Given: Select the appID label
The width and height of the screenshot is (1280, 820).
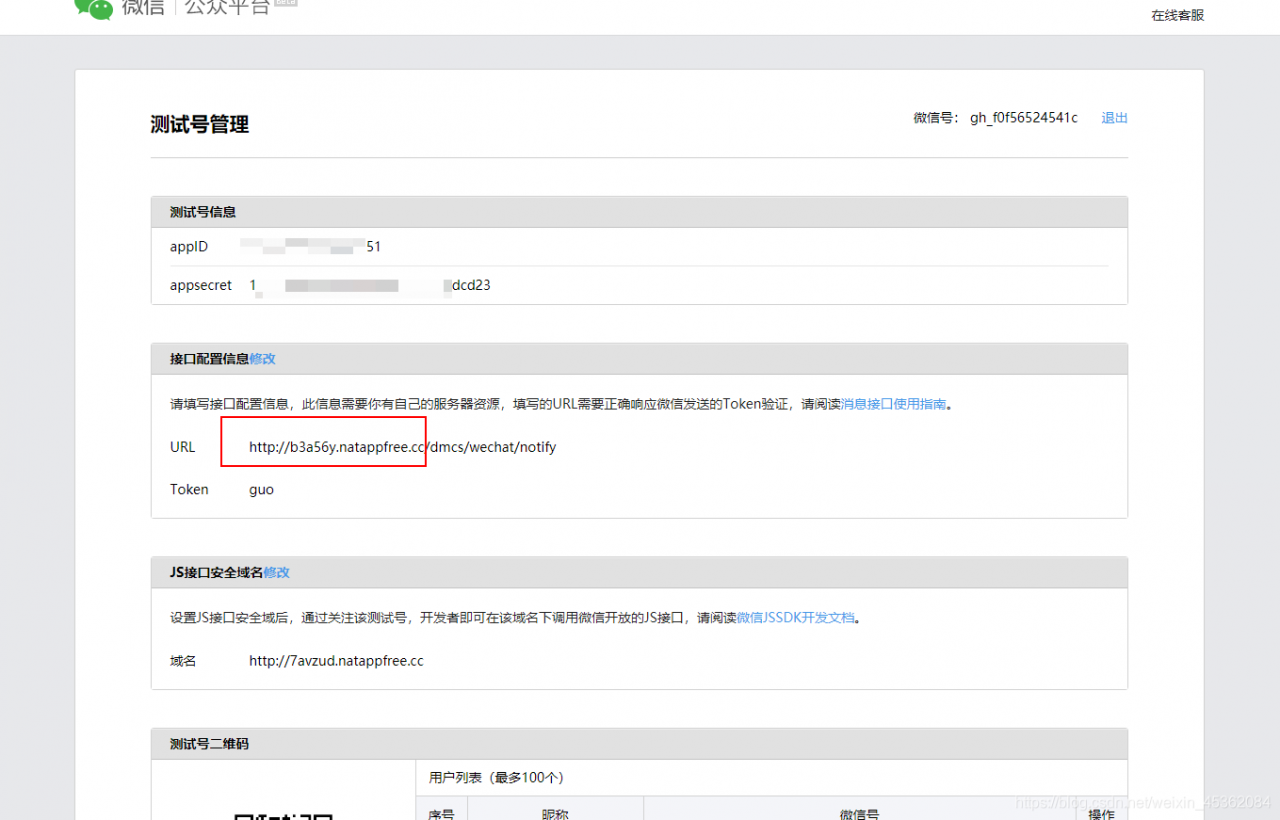Looking at the screenshot, I should click(x=189, y=247).
